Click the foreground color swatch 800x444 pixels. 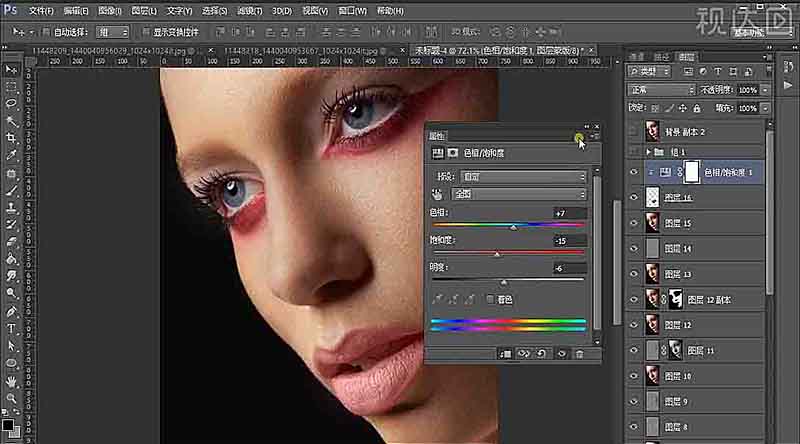[8, 425]
